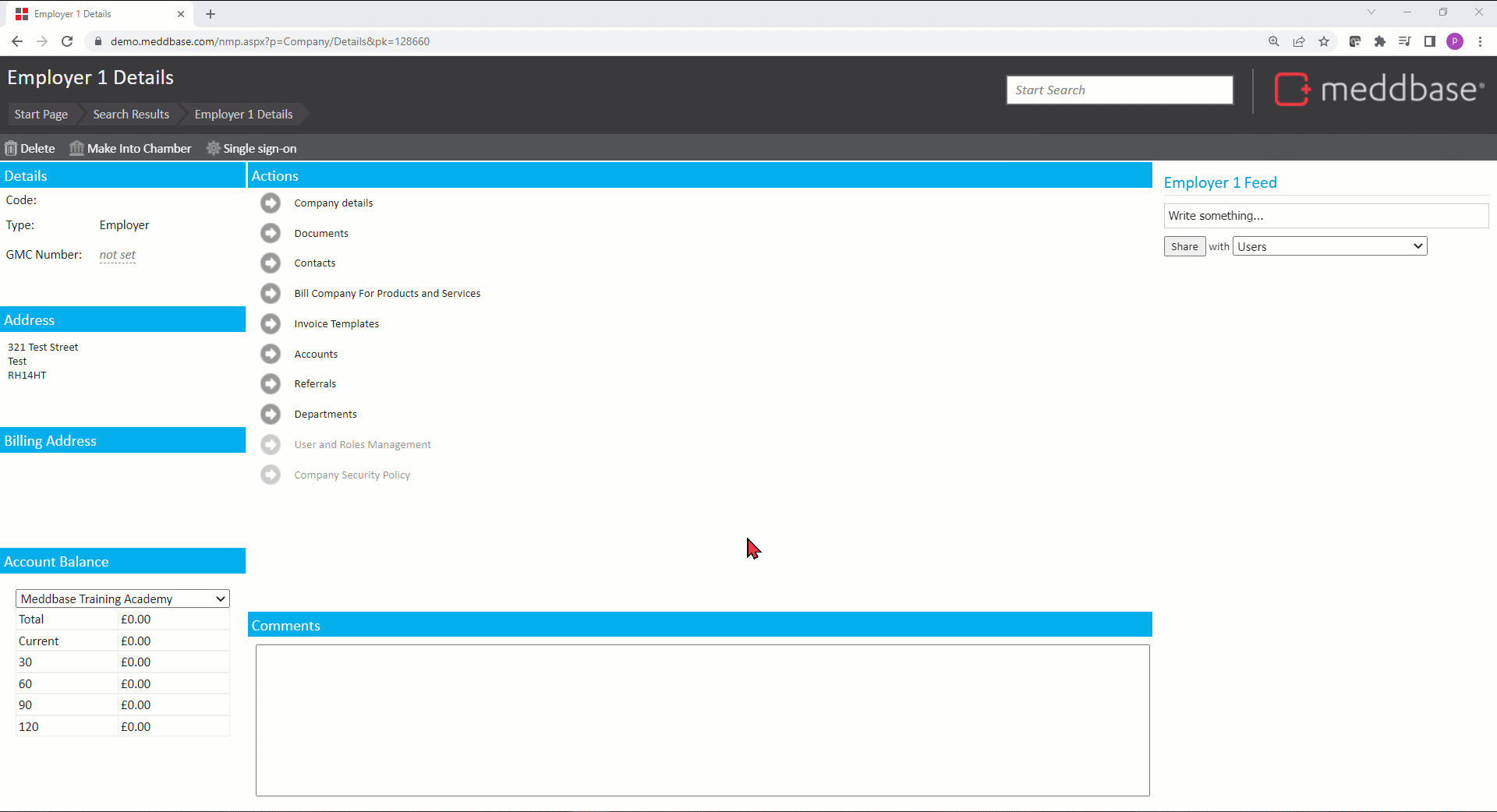Screen dimensions: 1497x812
Task: Click the arrow icon next to Referrals
Action: [x=271, y=384]
